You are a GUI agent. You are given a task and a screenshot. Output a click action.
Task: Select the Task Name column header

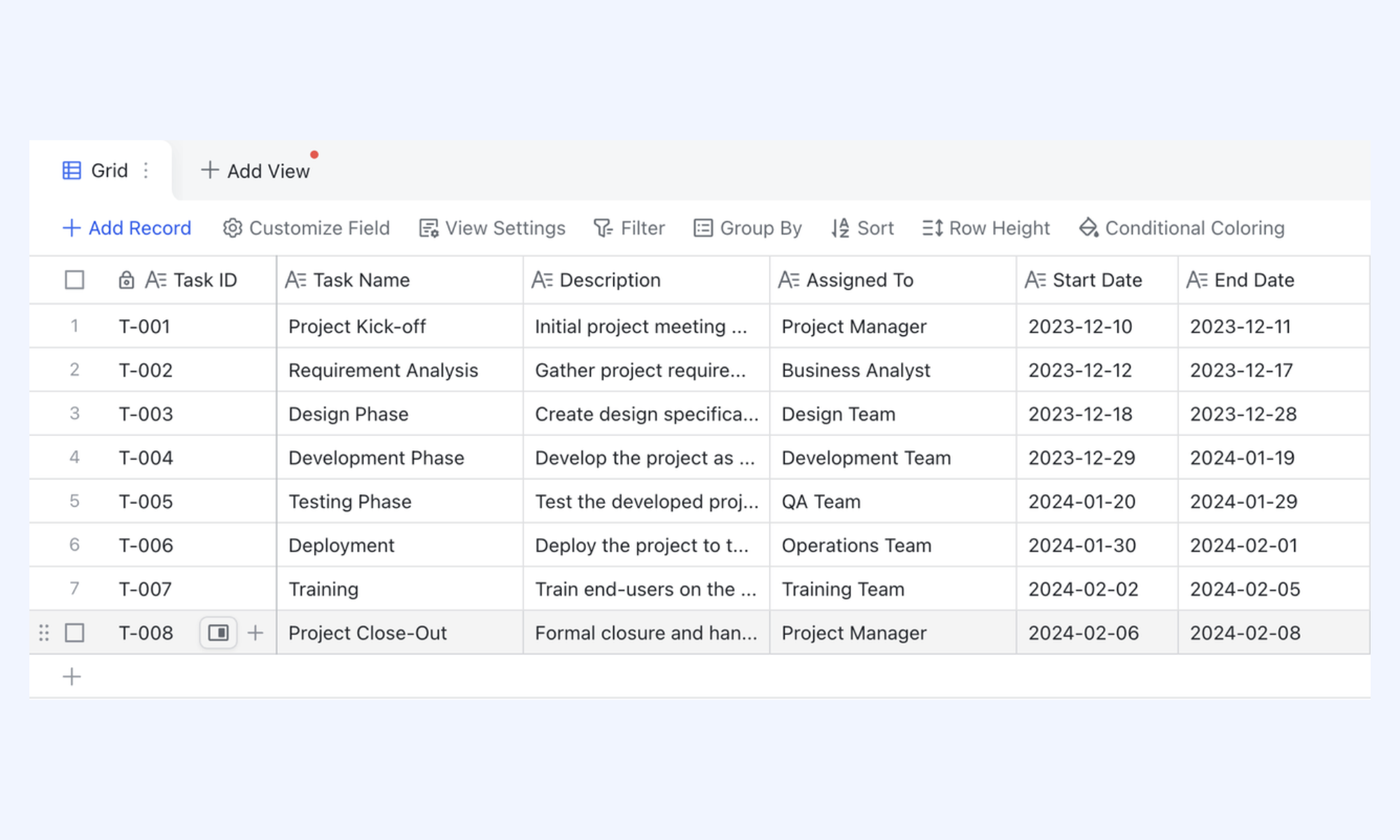400,280
